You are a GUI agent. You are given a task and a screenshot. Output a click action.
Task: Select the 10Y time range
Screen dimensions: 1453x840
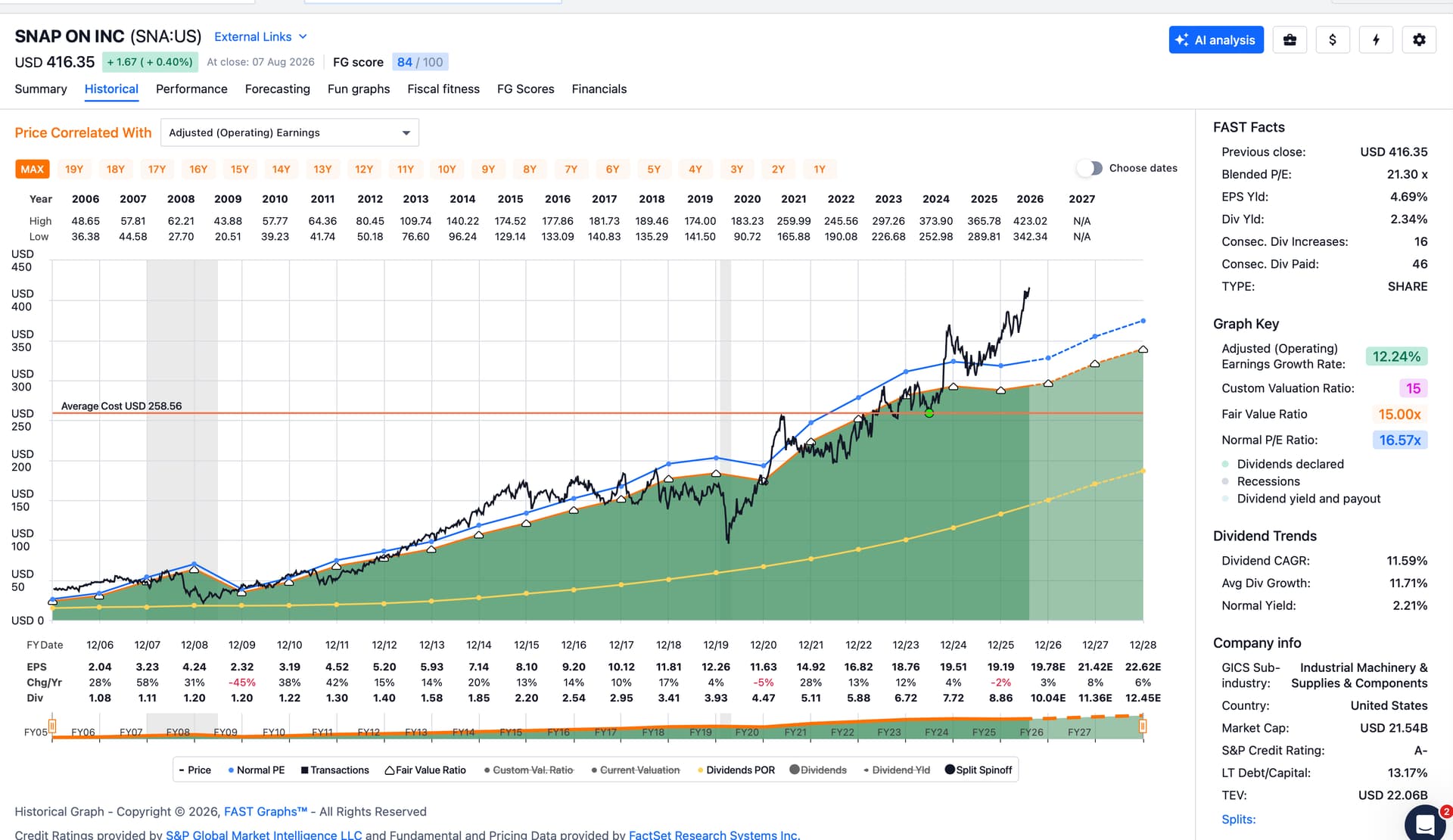[x=446, y=169]
